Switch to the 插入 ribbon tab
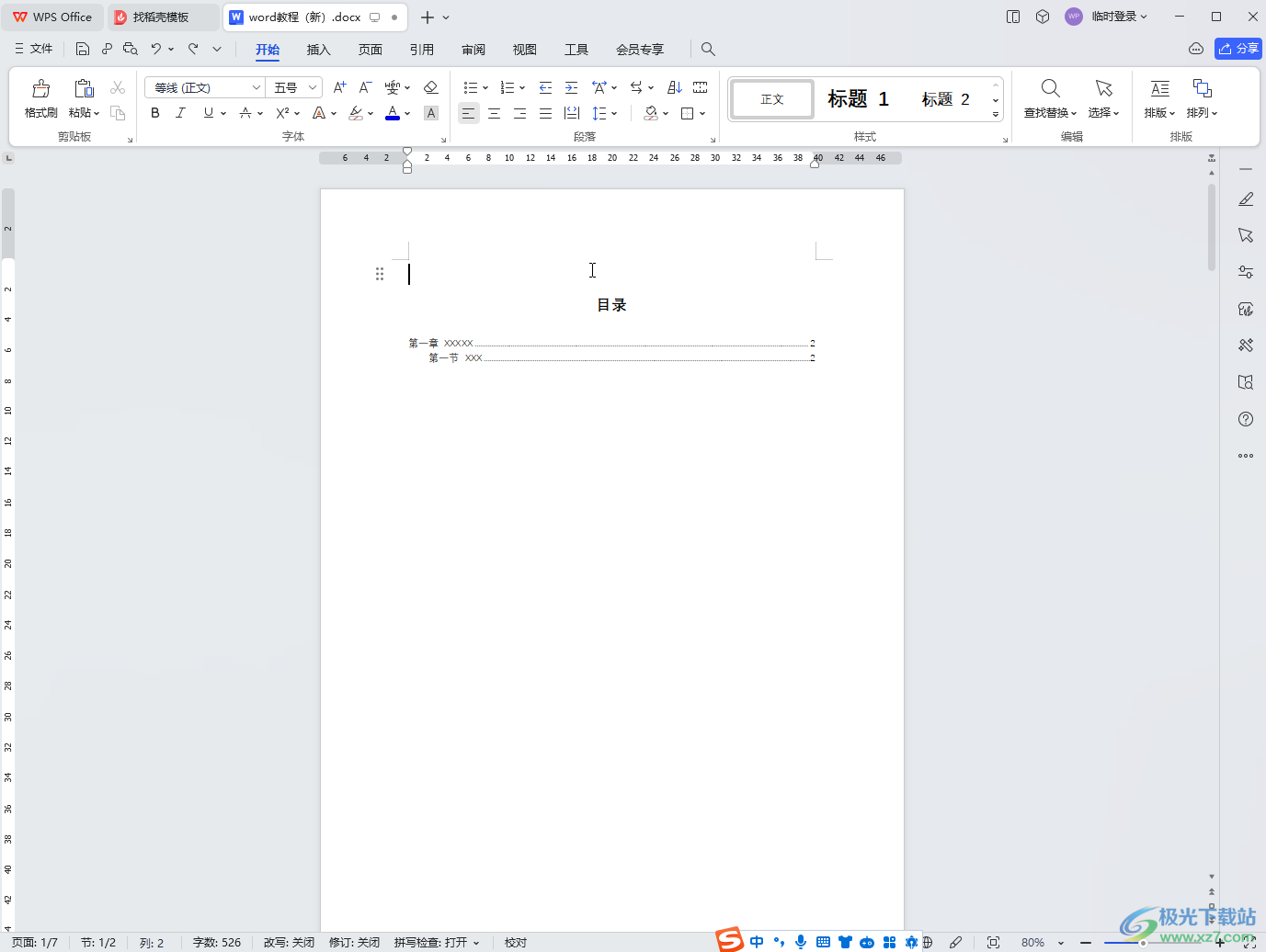This screenshot has width=1266, height=952. coord(319,50)
